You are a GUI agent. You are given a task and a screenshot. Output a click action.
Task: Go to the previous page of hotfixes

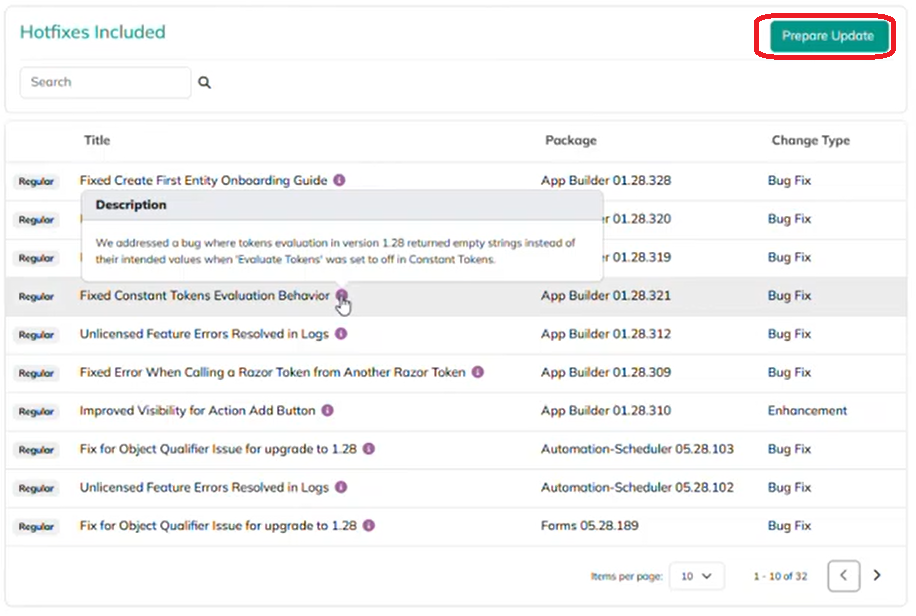(843, 576)
